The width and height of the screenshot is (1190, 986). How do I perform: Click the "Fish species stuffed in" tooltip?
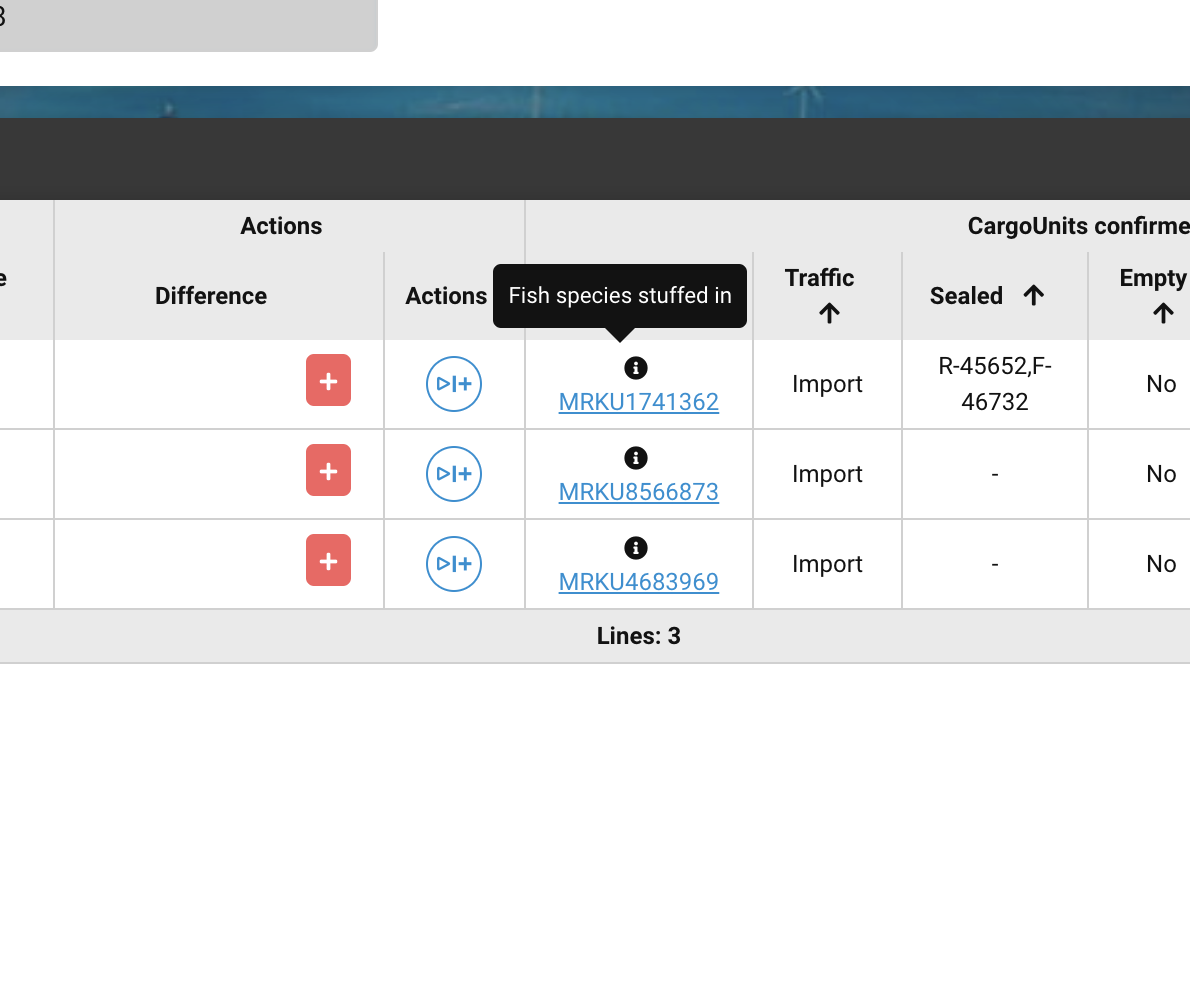620,296
